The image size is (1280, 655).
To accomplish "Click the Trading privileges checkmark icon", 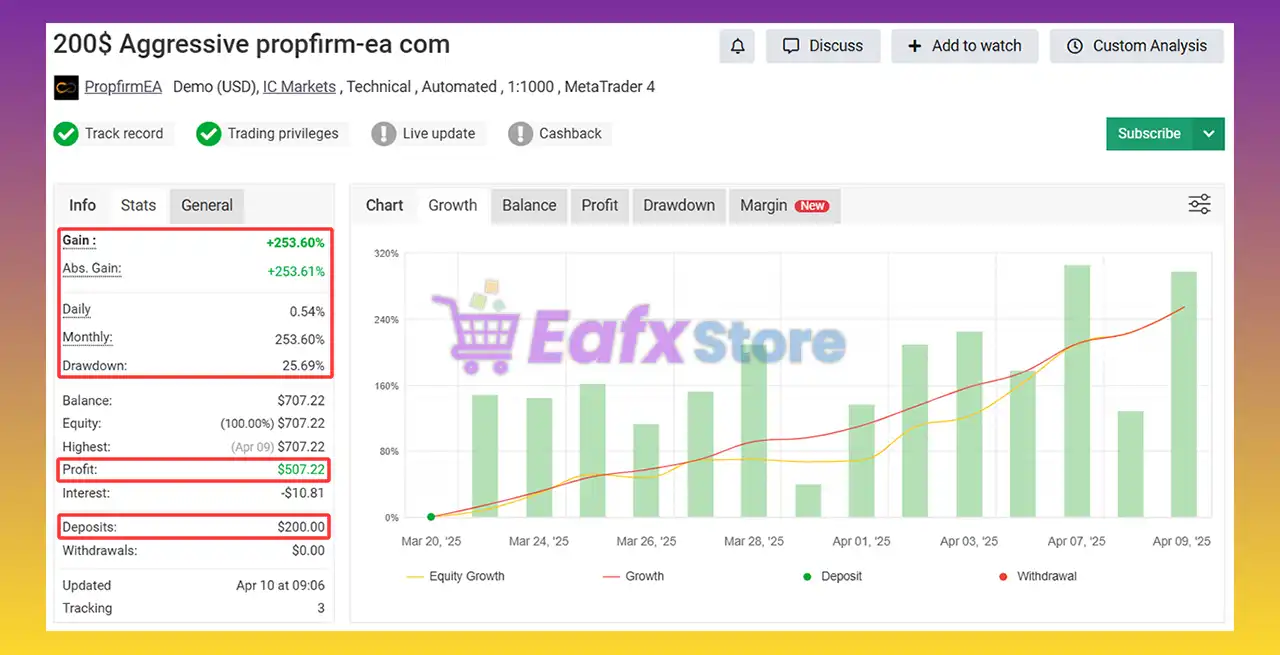I will click(209, 133).
